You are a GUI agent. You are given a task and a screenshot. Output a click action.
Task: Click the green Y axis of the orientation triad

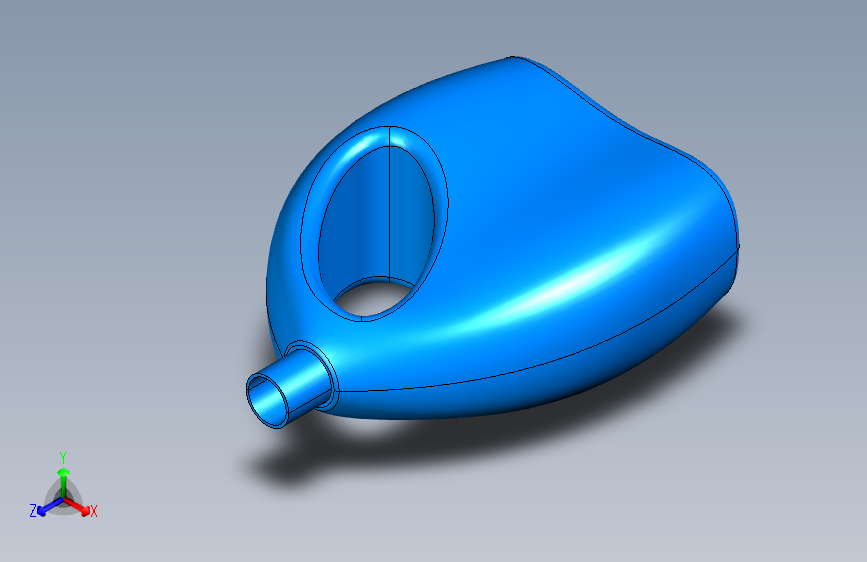tap(63, 481)
